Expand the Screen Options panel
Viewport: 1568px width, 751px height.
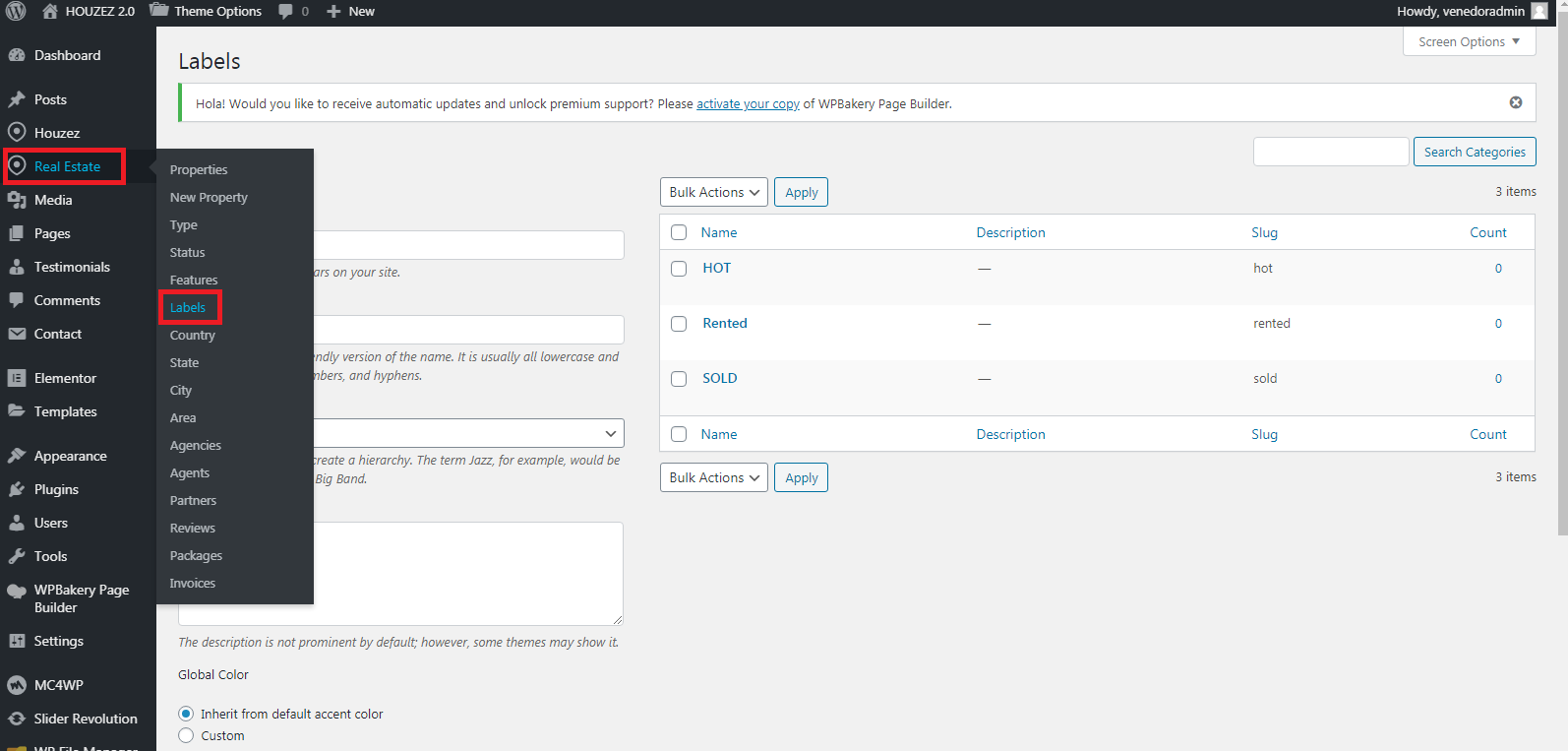1469,41
